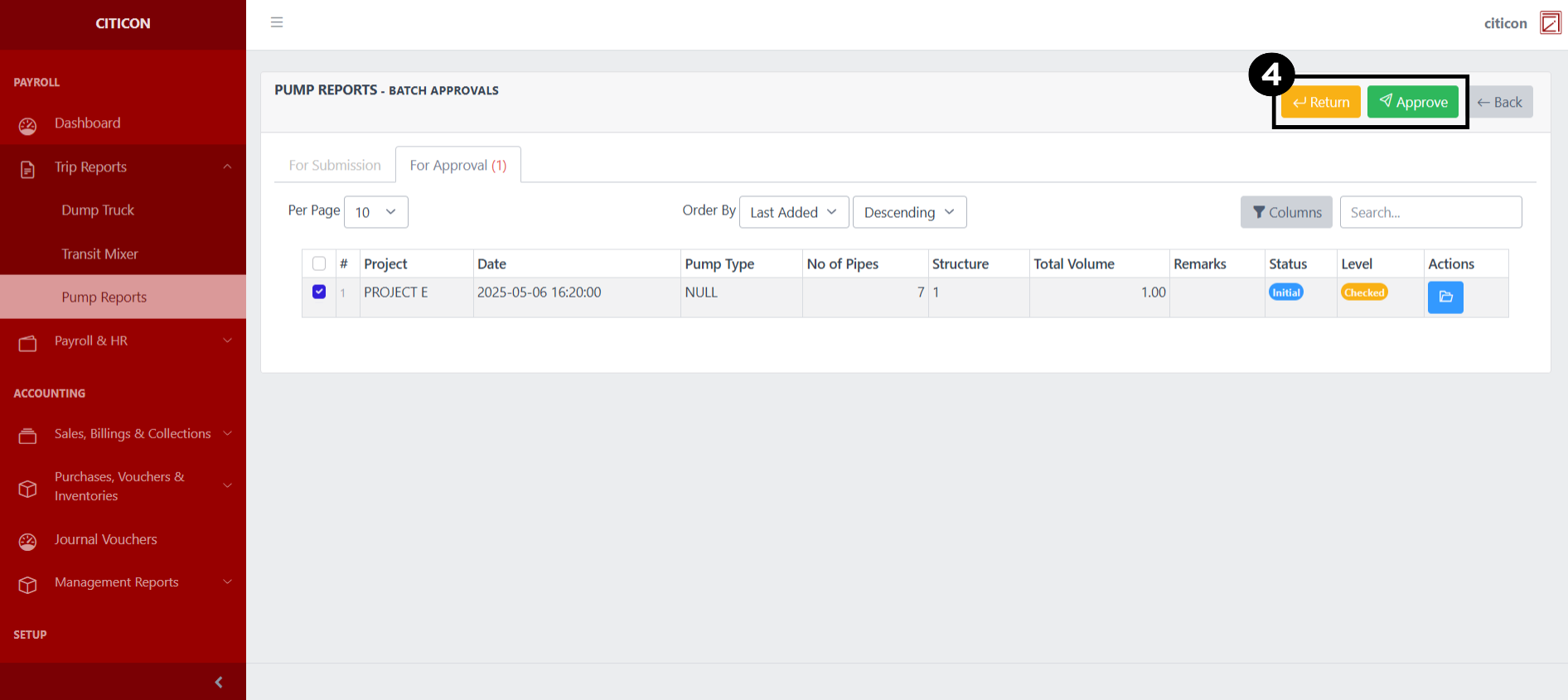Viewport: 1568px width, 700px height.
Task: Click the Columns filter button
Action: coord(1285,212)
